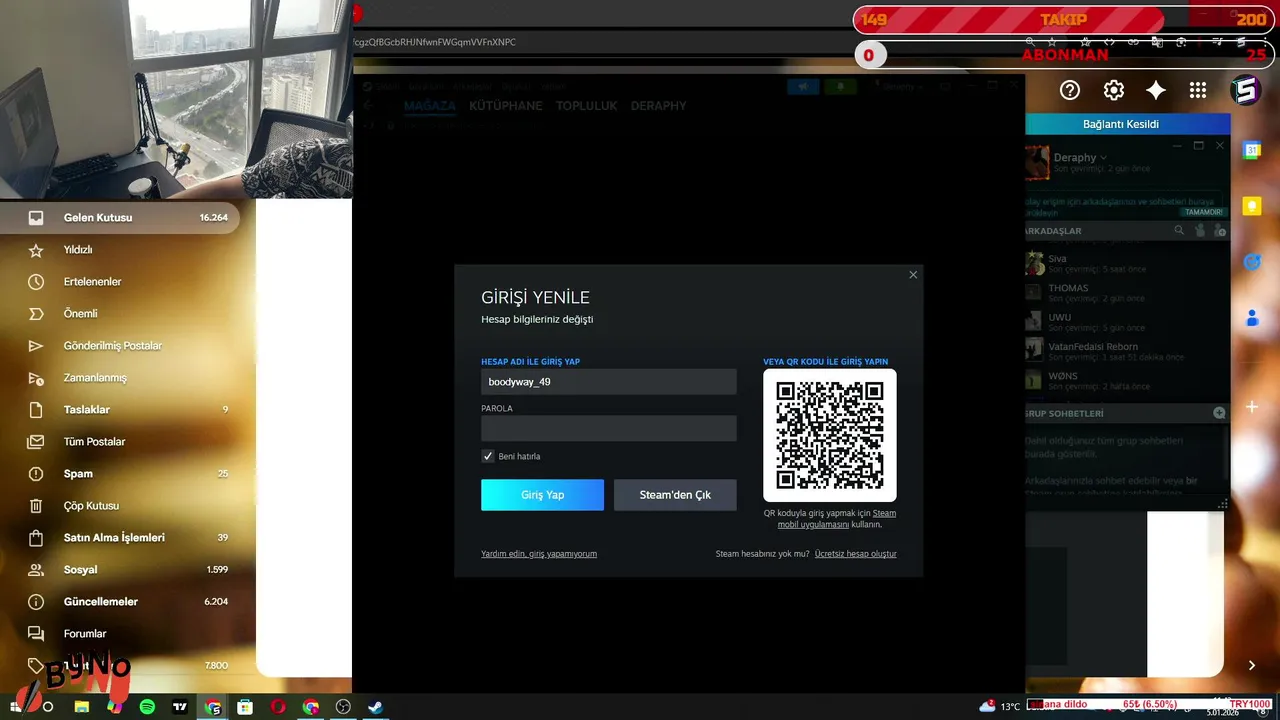Viewport: 1280px width, 720px height.
Task: Click the QR code image
Action: tap(830, 435)
